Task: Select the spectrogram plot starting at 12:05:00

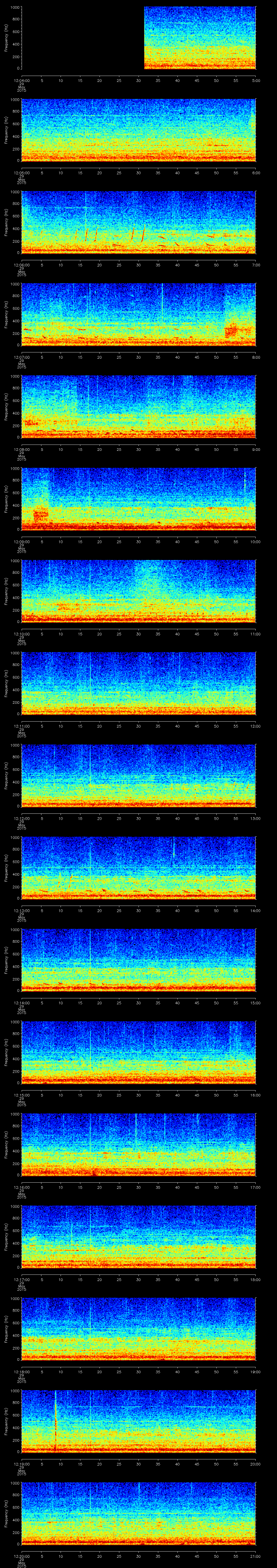Action: [139, 130]
